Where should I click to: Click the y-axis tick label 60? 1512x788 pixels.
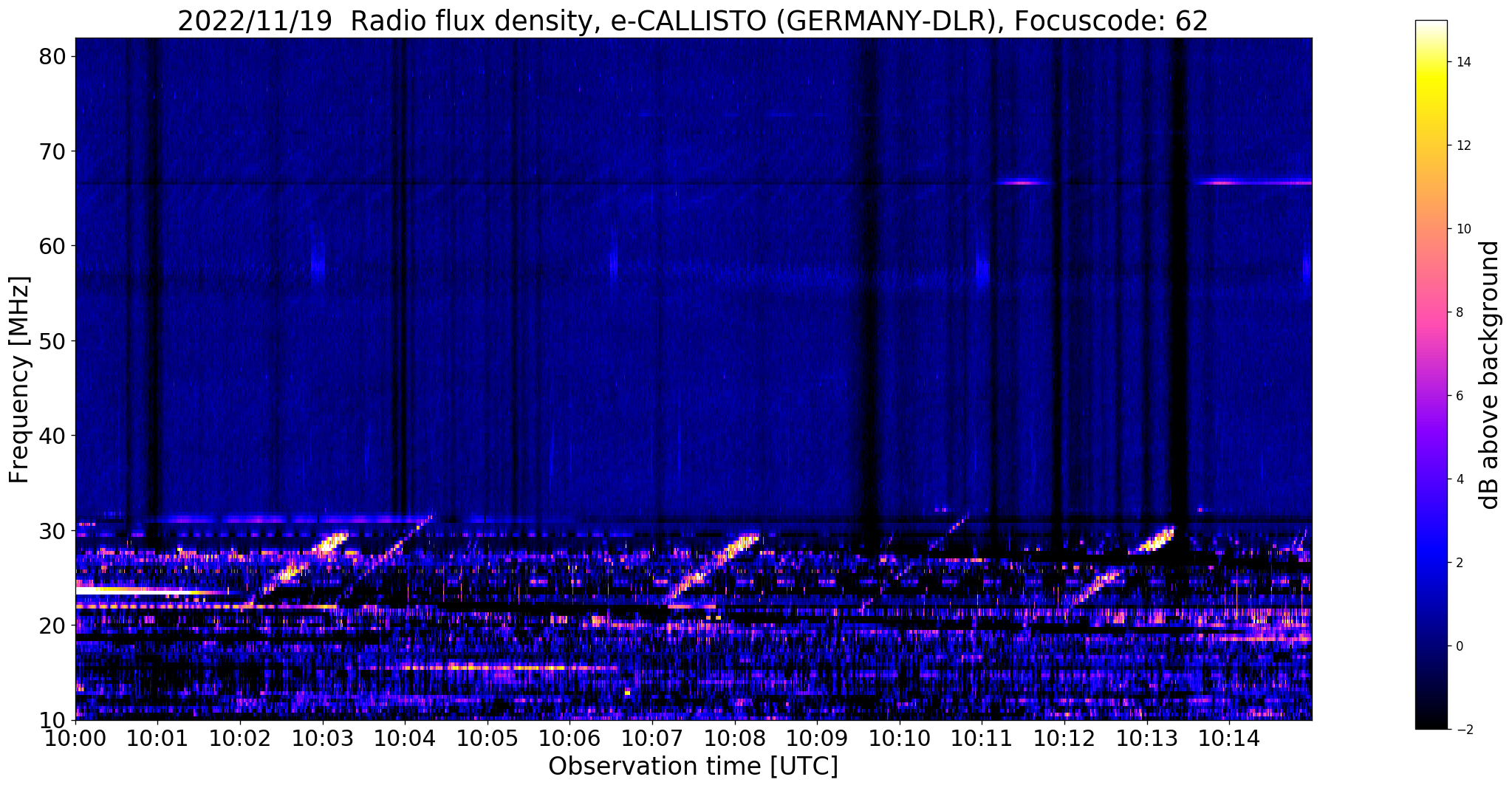pos(54,246)
